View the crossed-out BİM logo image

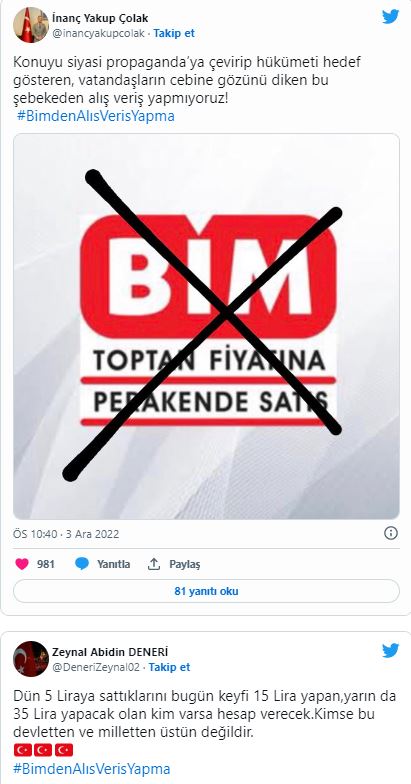pos(206,326)
